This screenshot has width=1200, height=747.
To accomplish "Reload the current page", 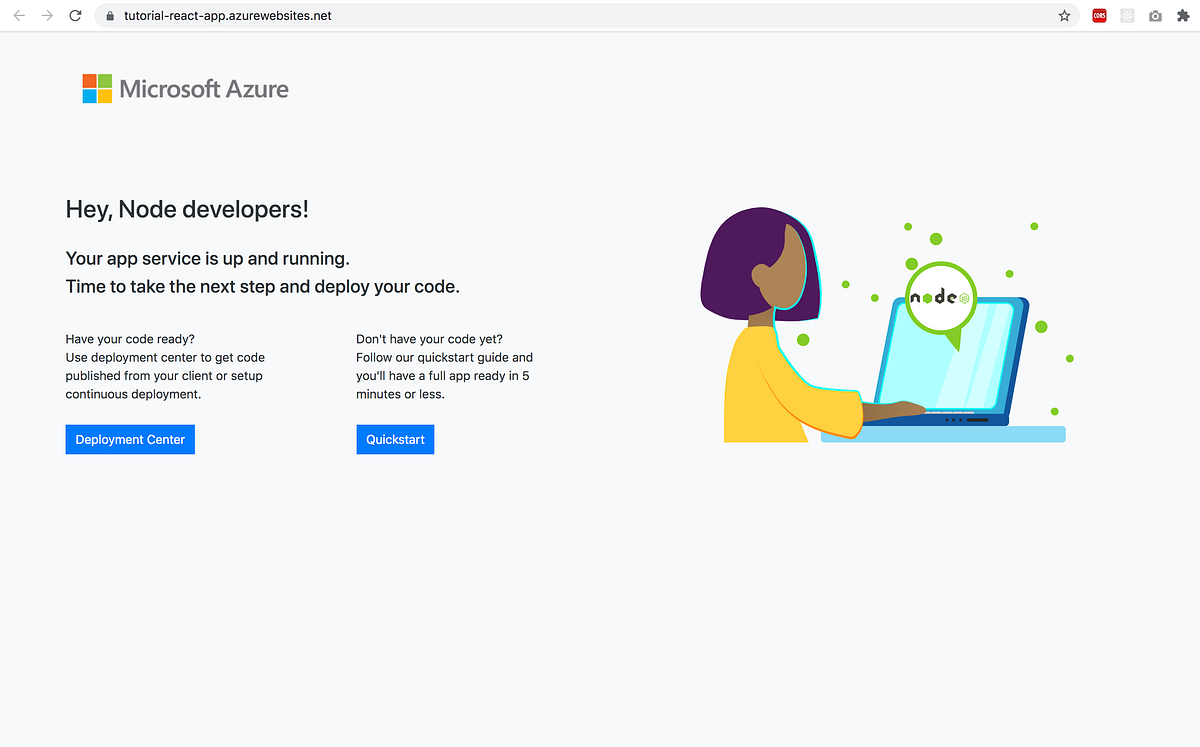I will (75, 16).
